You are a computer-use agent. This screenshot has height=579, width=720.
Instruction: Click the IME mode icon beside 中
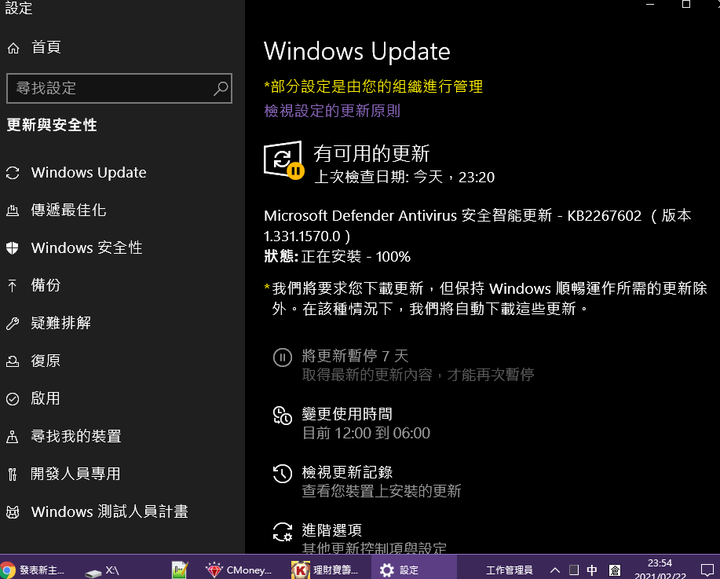click(614, 570)
